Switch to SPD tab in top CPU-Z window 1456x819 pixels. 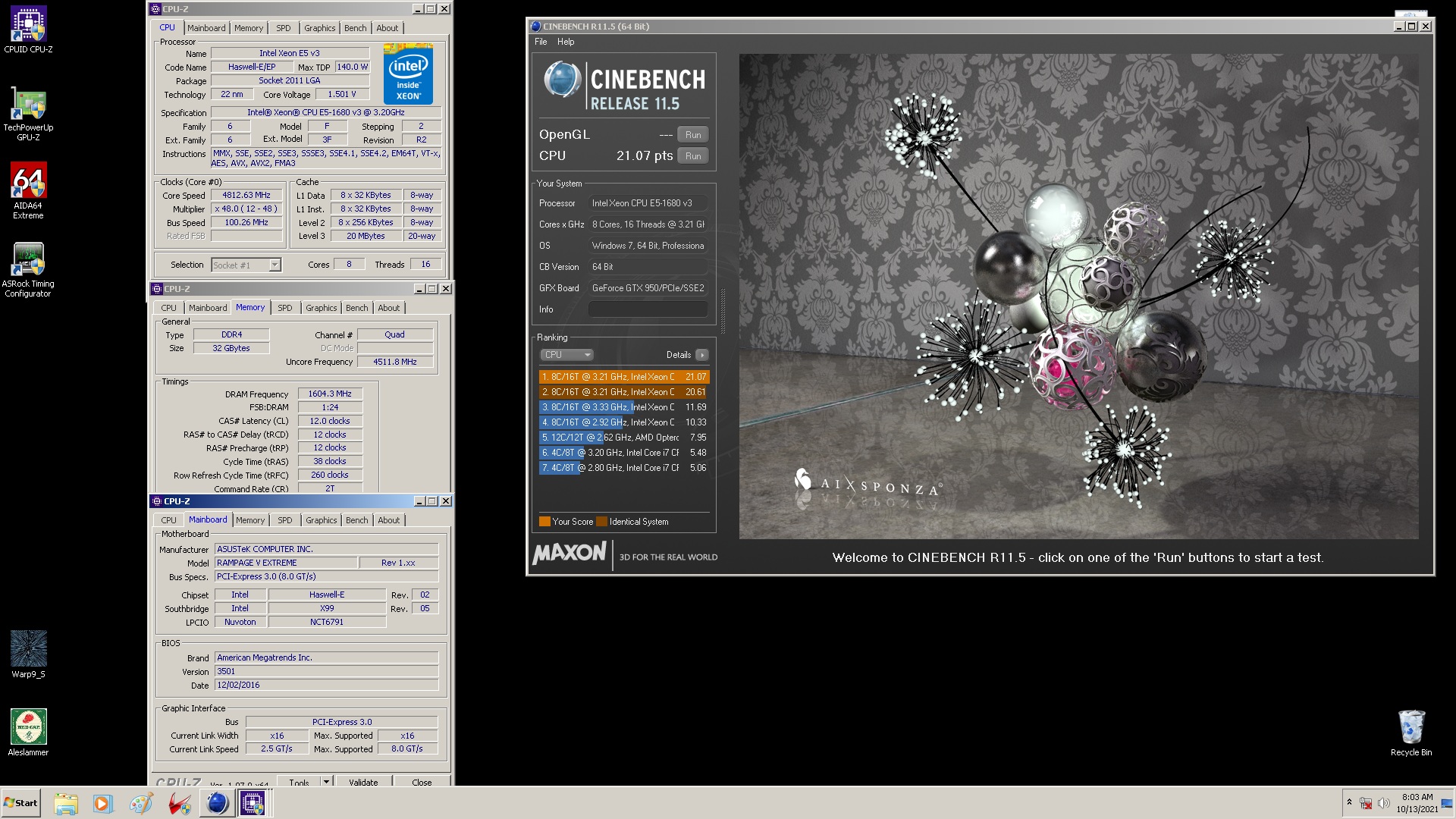[x=284, y=28]
